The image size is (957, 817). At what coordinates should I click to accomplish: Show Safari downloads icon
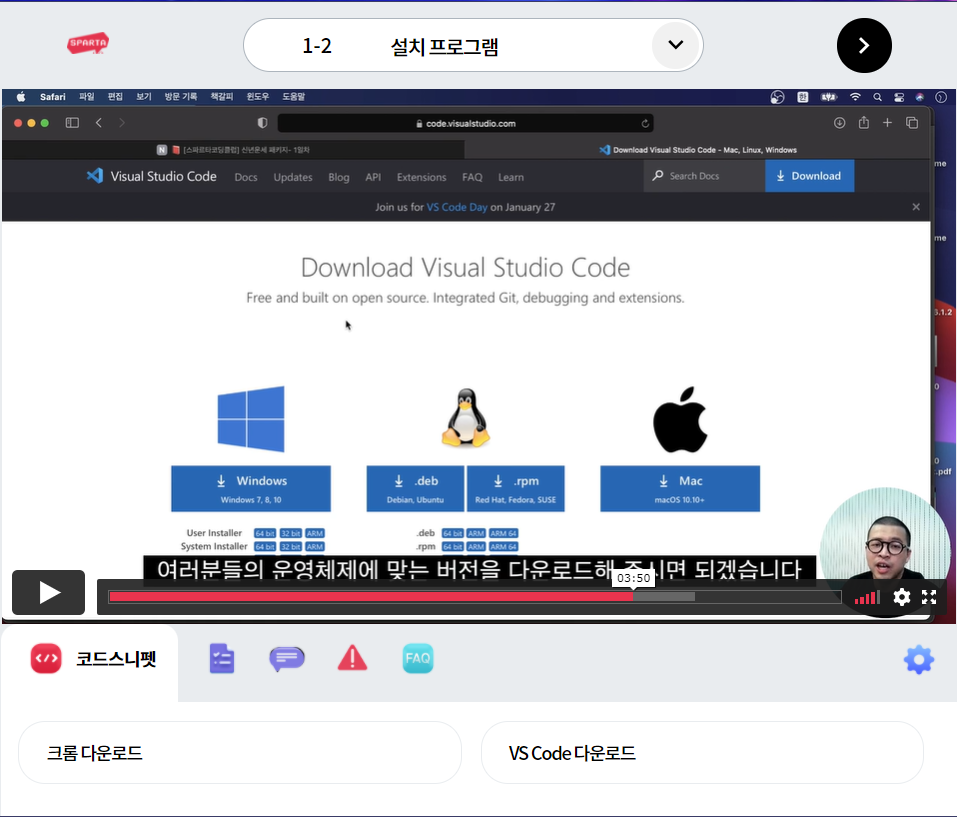pos(840,123)
